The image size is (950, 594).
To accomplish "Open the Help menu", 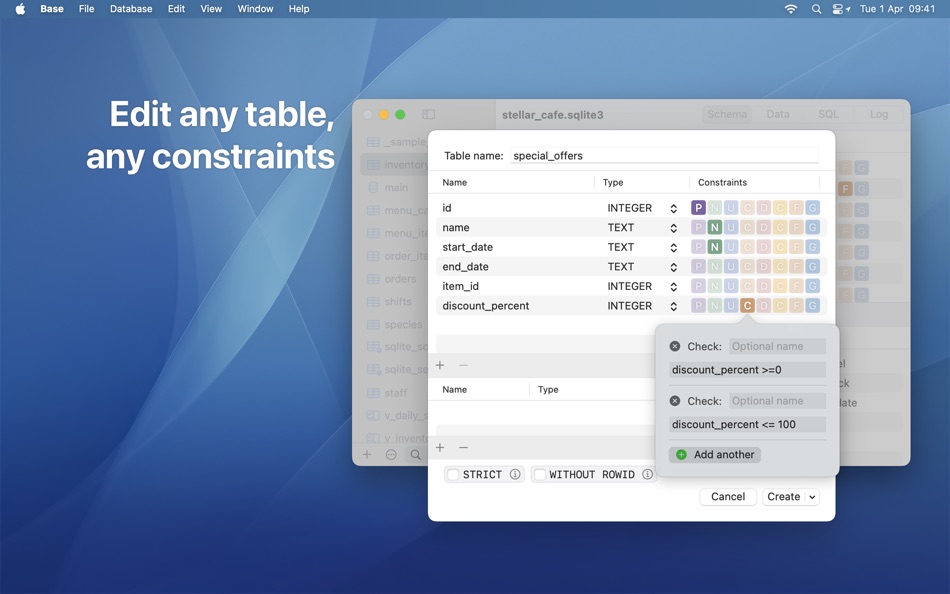I will [299, 9].
